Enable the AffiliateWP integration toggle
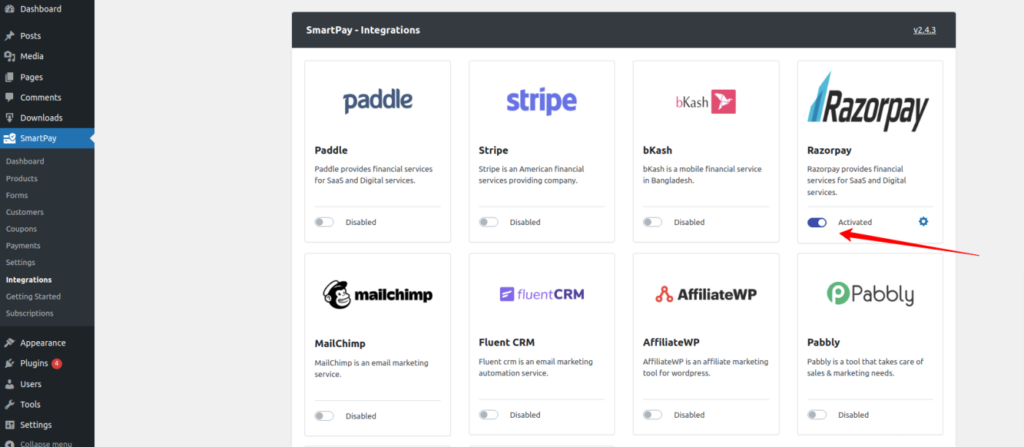This screenshot has width=1024, height=447. click(x=652, y=415)
